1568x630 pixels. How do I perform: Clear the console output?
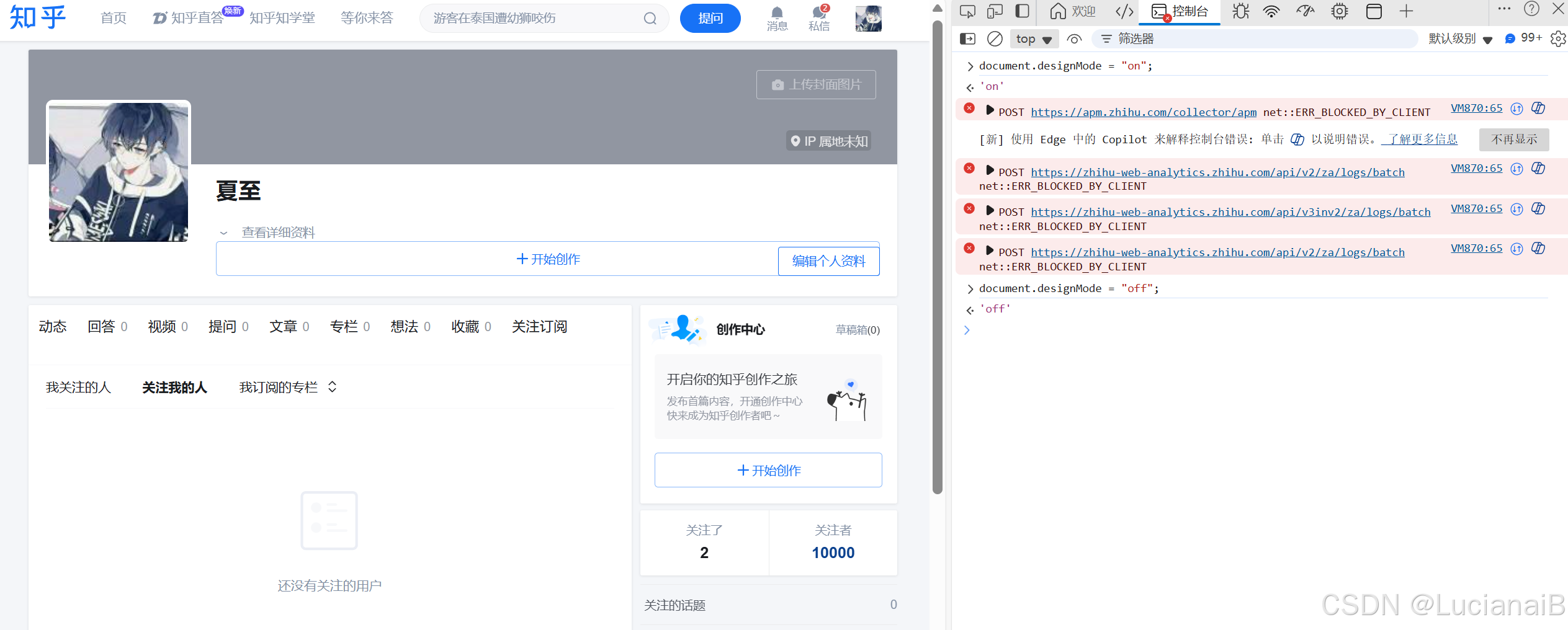(995, 39)
